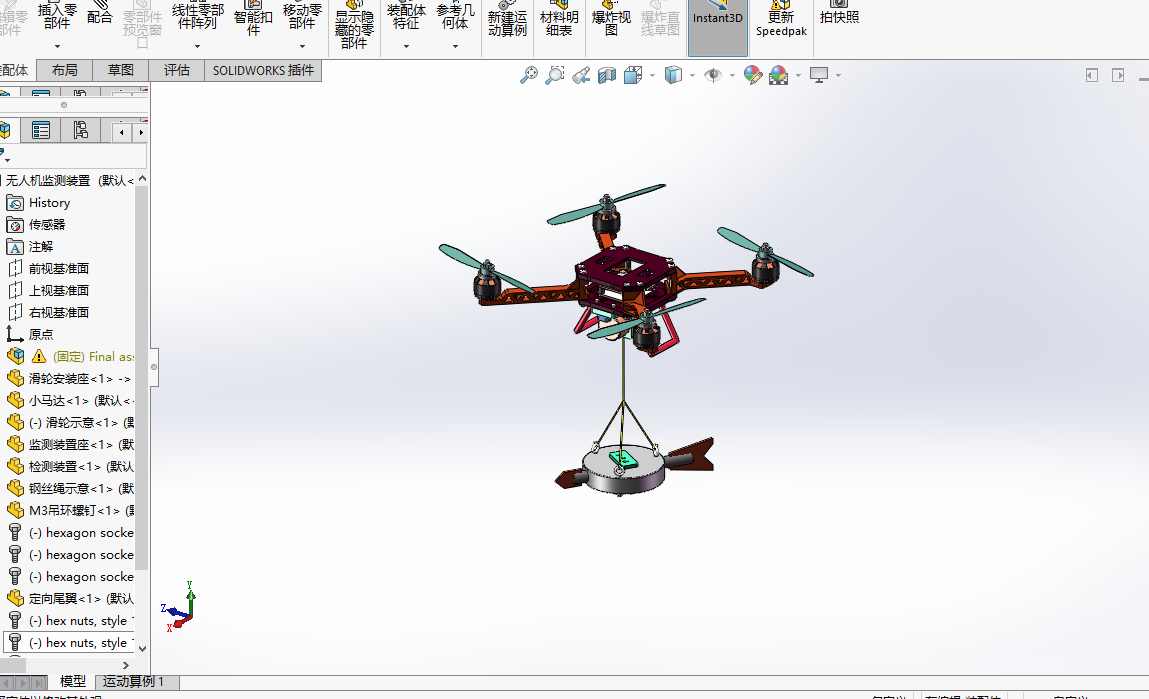Screen dimensions: 1149x699
Task: Open the 移动零部件 dropdown arrow
Action: 302,46
